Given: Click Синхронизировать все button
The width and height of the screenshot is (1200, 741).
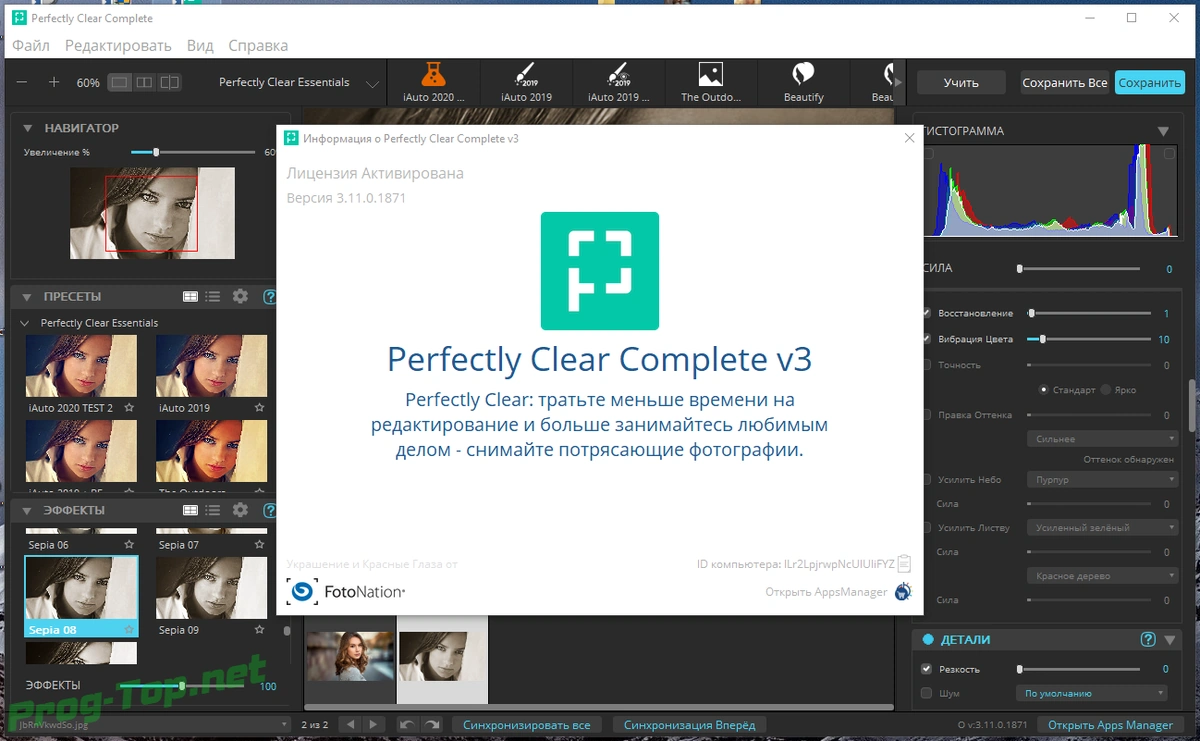Looking at the screenshot, I should [x=526, y=725].
